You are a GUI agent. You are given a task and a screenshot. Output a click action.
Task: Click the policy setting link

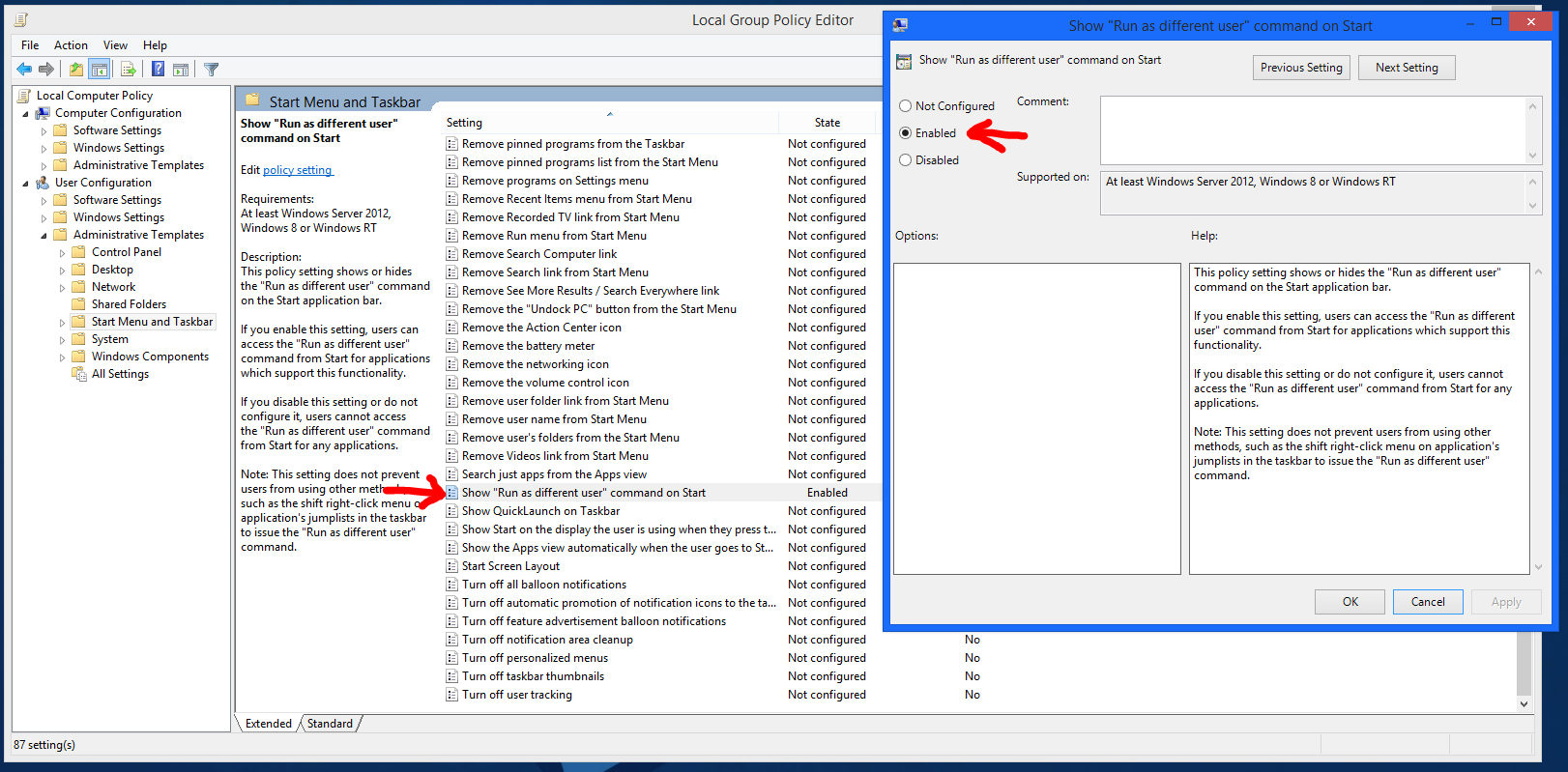(298, 170)
